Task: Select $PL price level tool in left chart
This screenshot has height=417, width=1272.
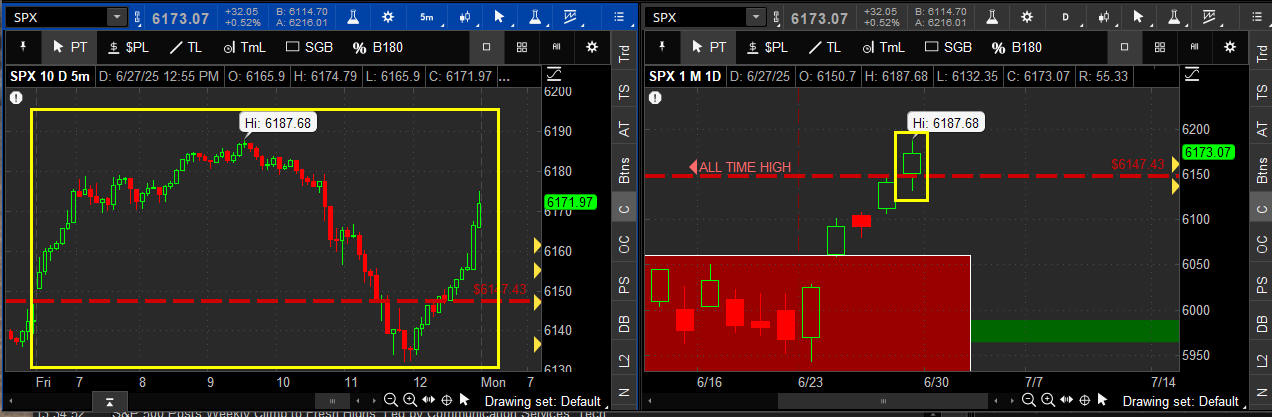Action: [x=127, y=47]
